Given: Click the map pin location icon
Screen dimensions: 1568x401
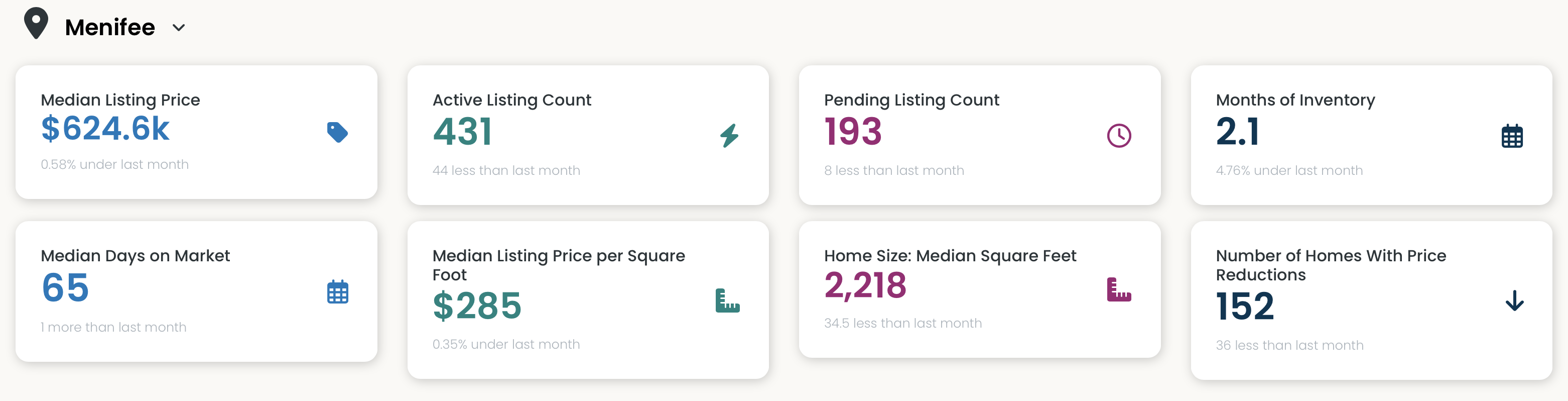Looking at the screenshot, I should coord(36,24).
